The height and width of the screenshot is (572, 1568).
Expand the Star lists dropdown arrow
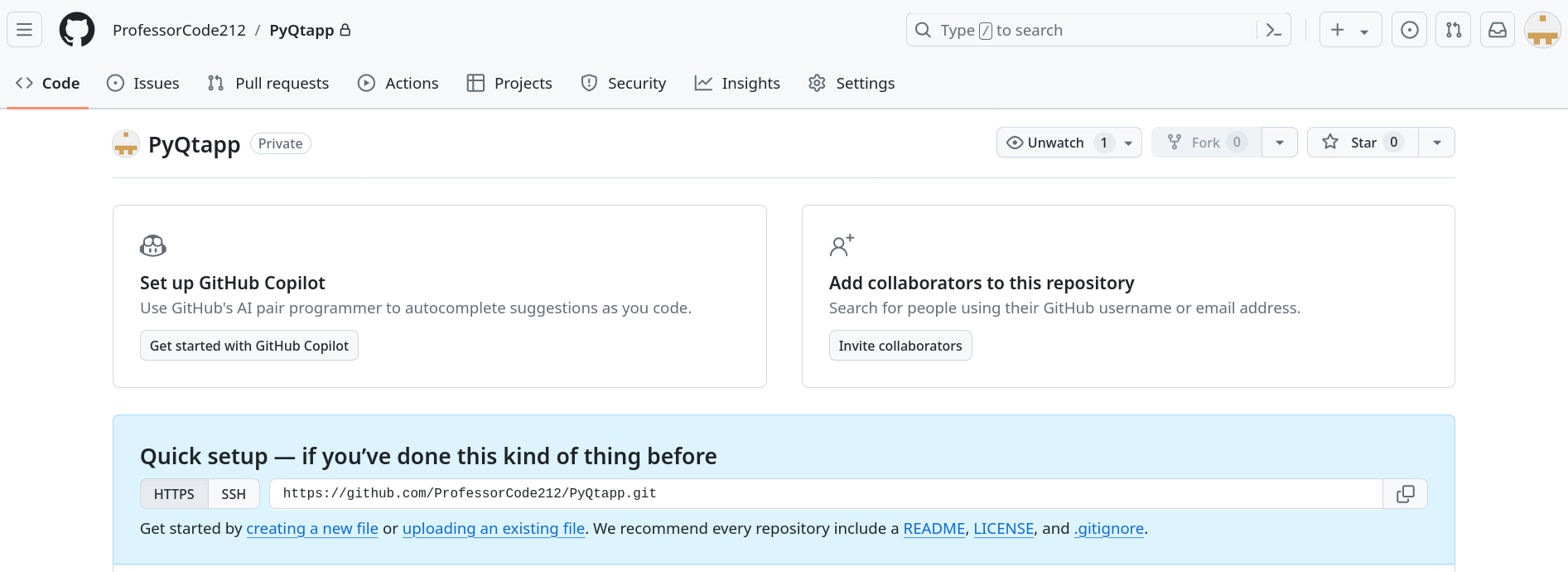point(1437,143)
